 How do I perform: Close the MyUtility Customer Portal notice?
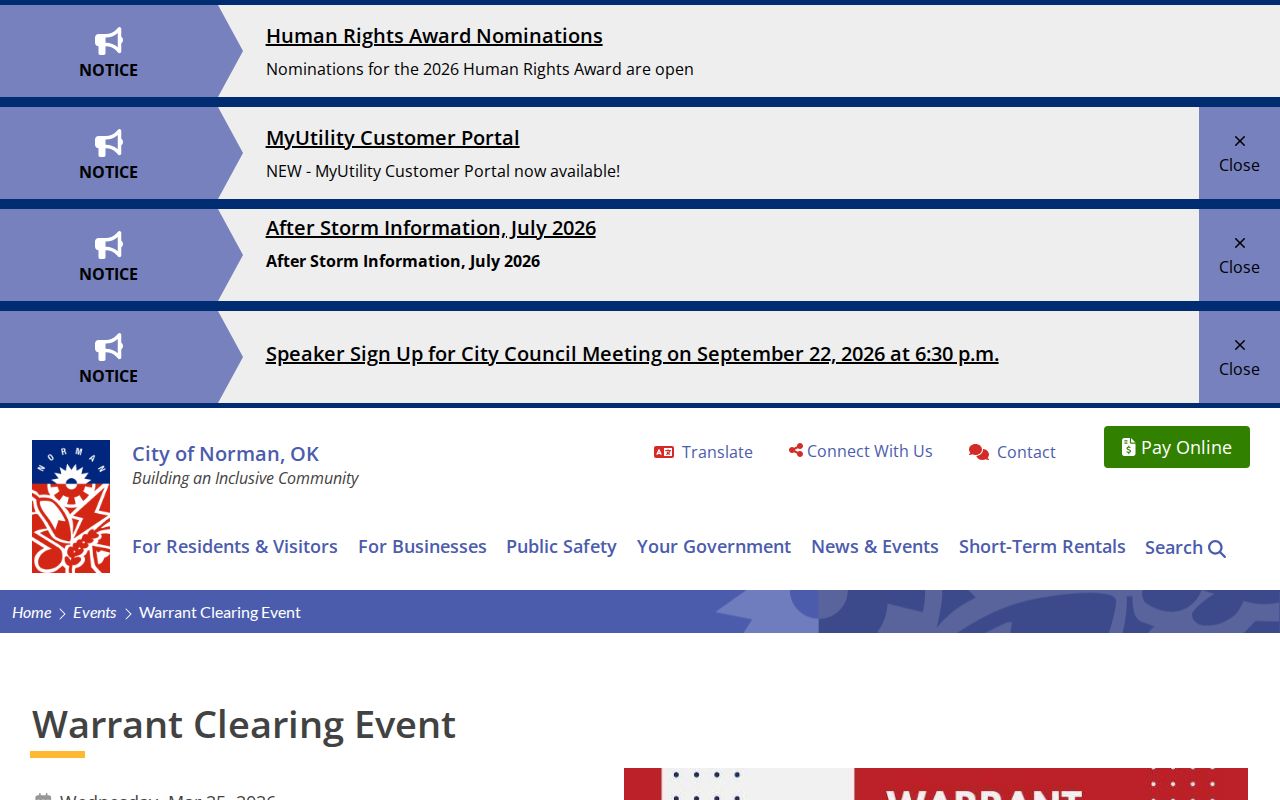tap(1239, 153)
